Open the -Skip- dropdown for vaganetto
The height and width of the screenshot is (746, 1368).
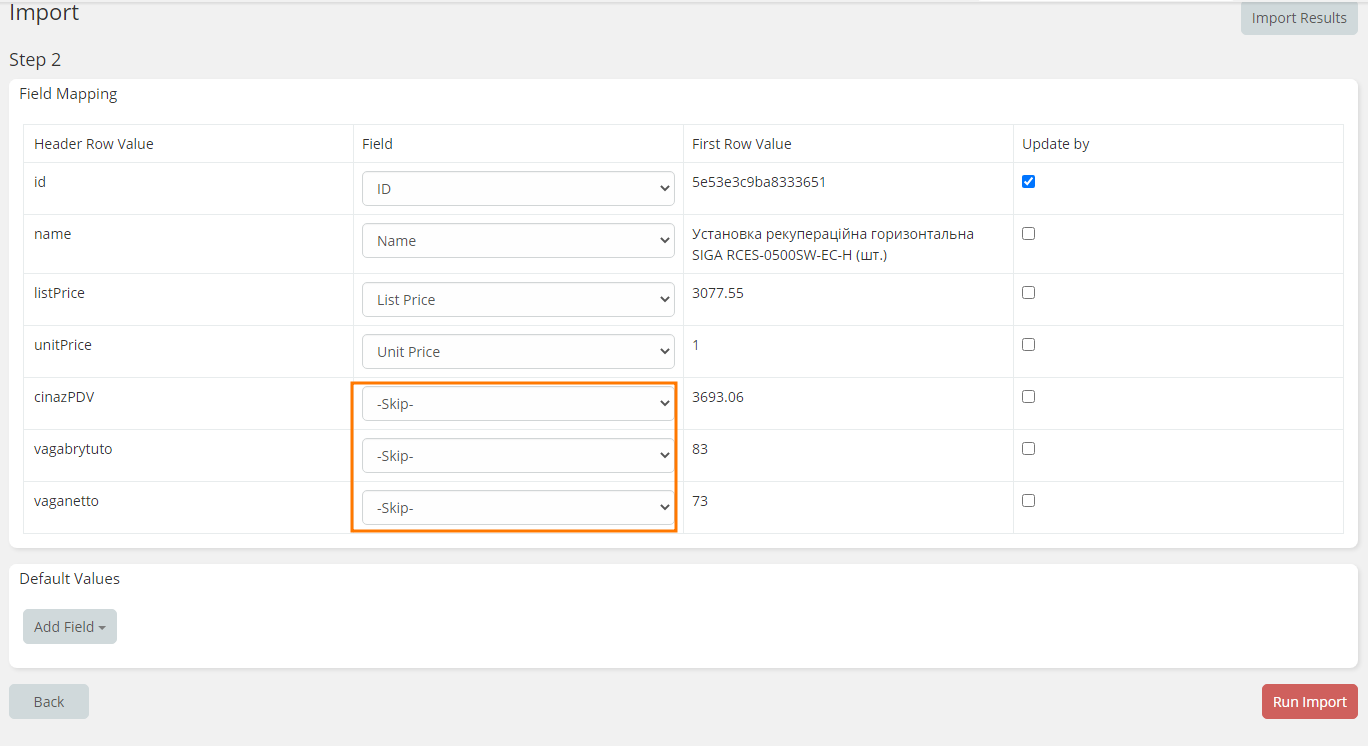click(517, 508)
